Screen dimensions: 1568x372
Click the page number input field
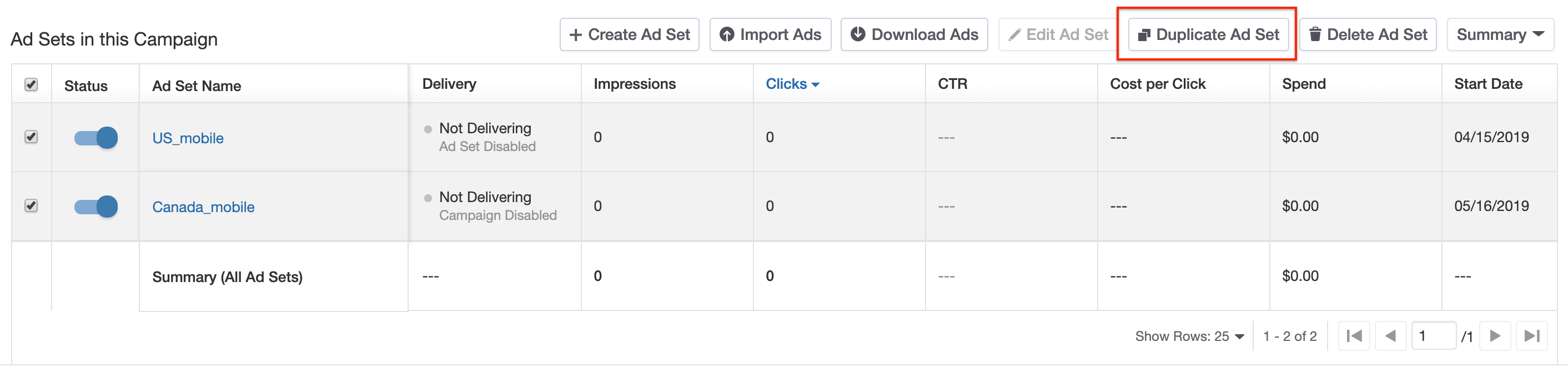tap(1434, 336)
